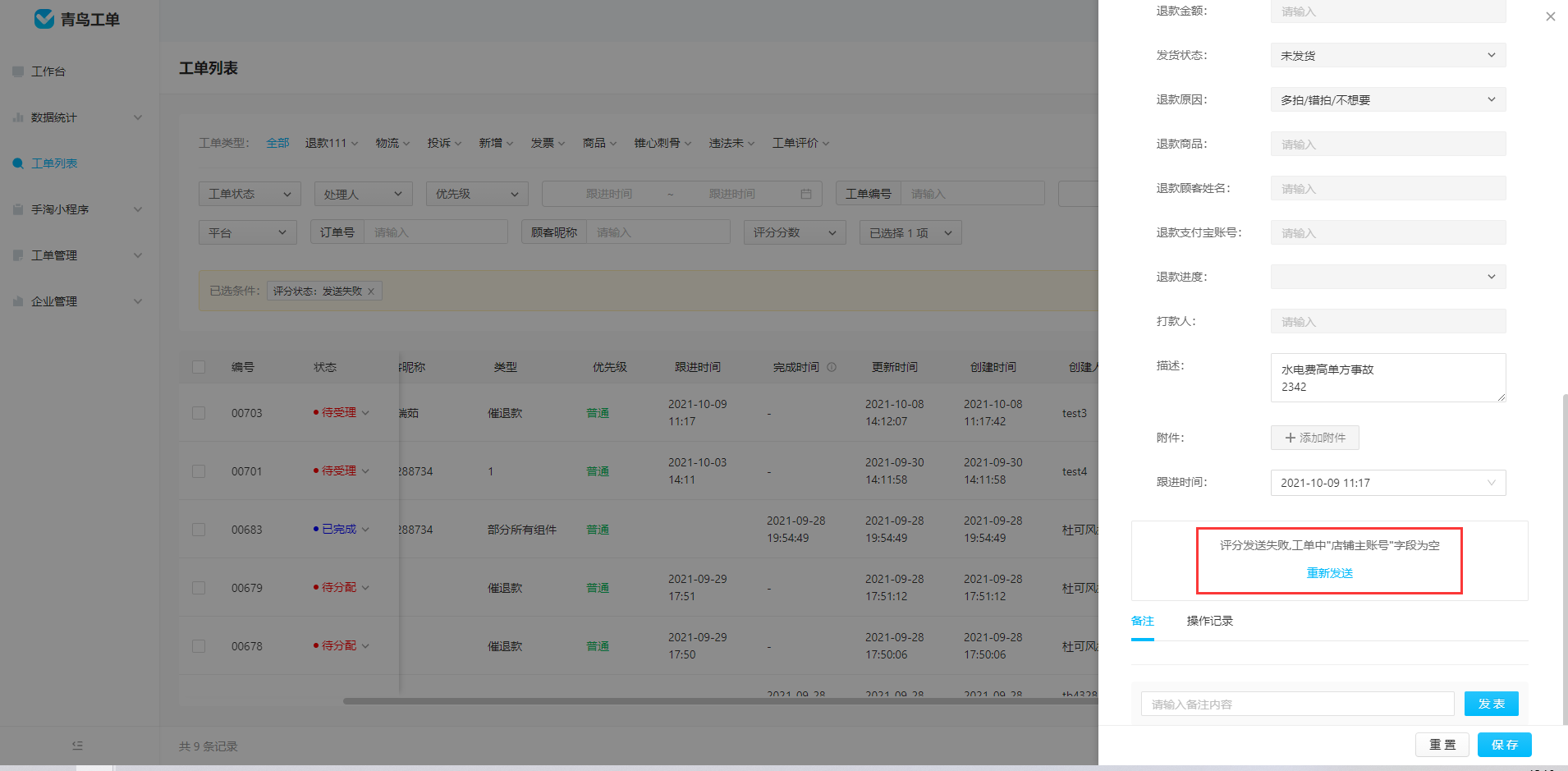The height and width of the screenshot is (771, 1568).
Task: Switch to the 操作记录 tab
Action: [x=1210, y=622]
